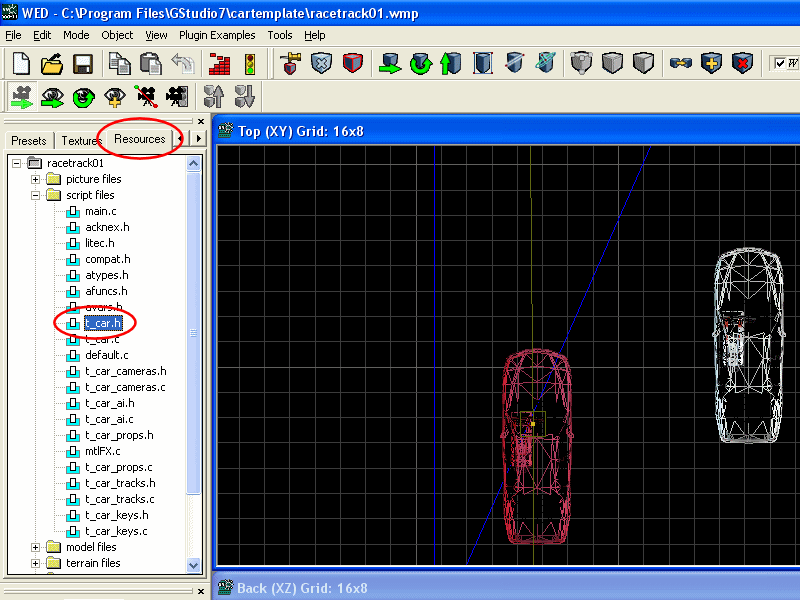
Task: Switch to the Textures tab
Action: [x=81, y=140]
